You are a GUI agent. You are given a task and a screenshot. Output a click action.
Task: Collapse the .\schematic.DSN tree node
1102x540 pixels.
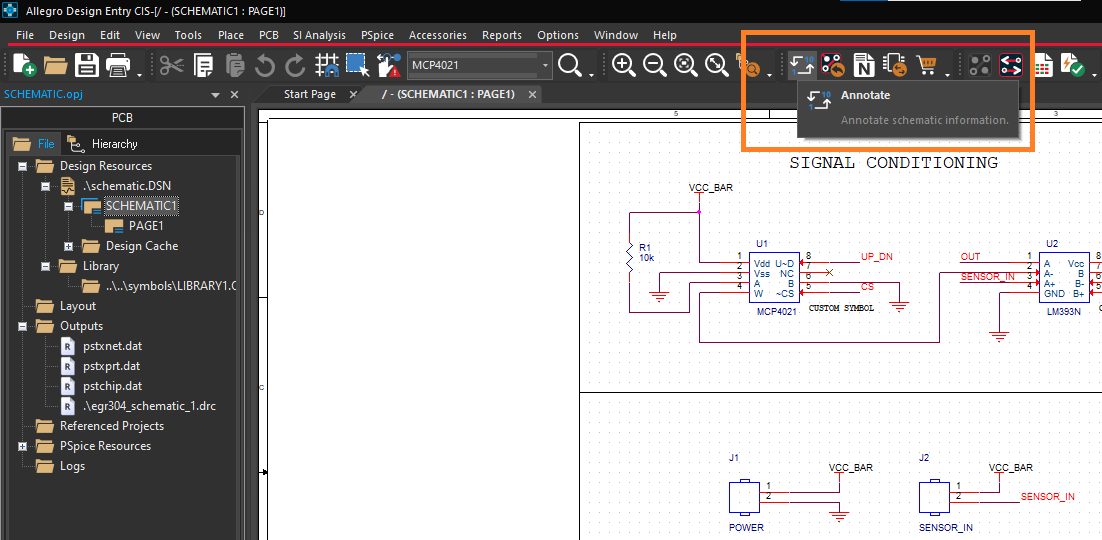pos(46,186)
